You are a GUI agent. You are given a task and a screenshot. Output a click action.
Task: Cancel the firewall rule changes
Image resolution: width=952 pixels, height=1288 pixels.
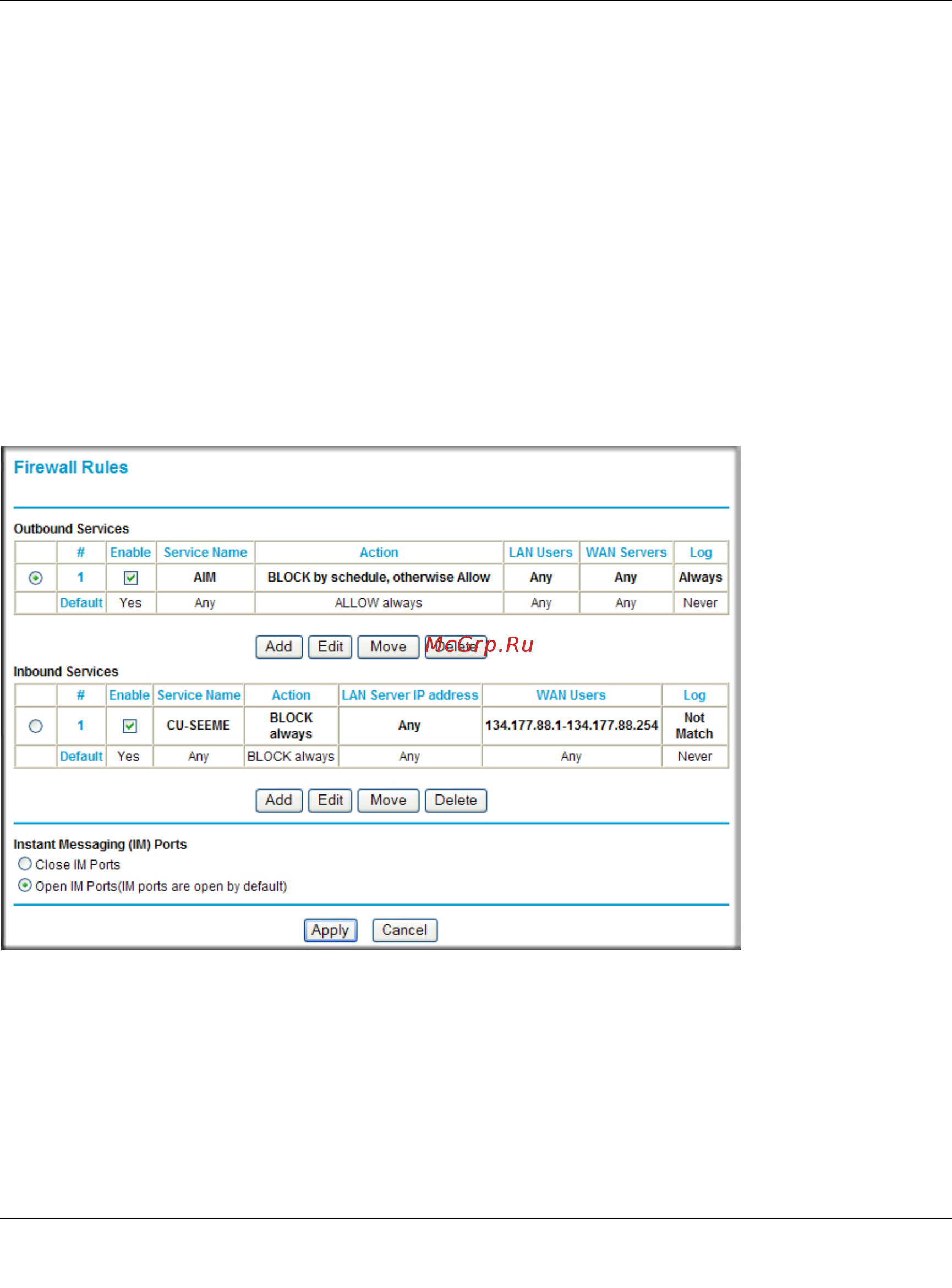tap(404, 931)
